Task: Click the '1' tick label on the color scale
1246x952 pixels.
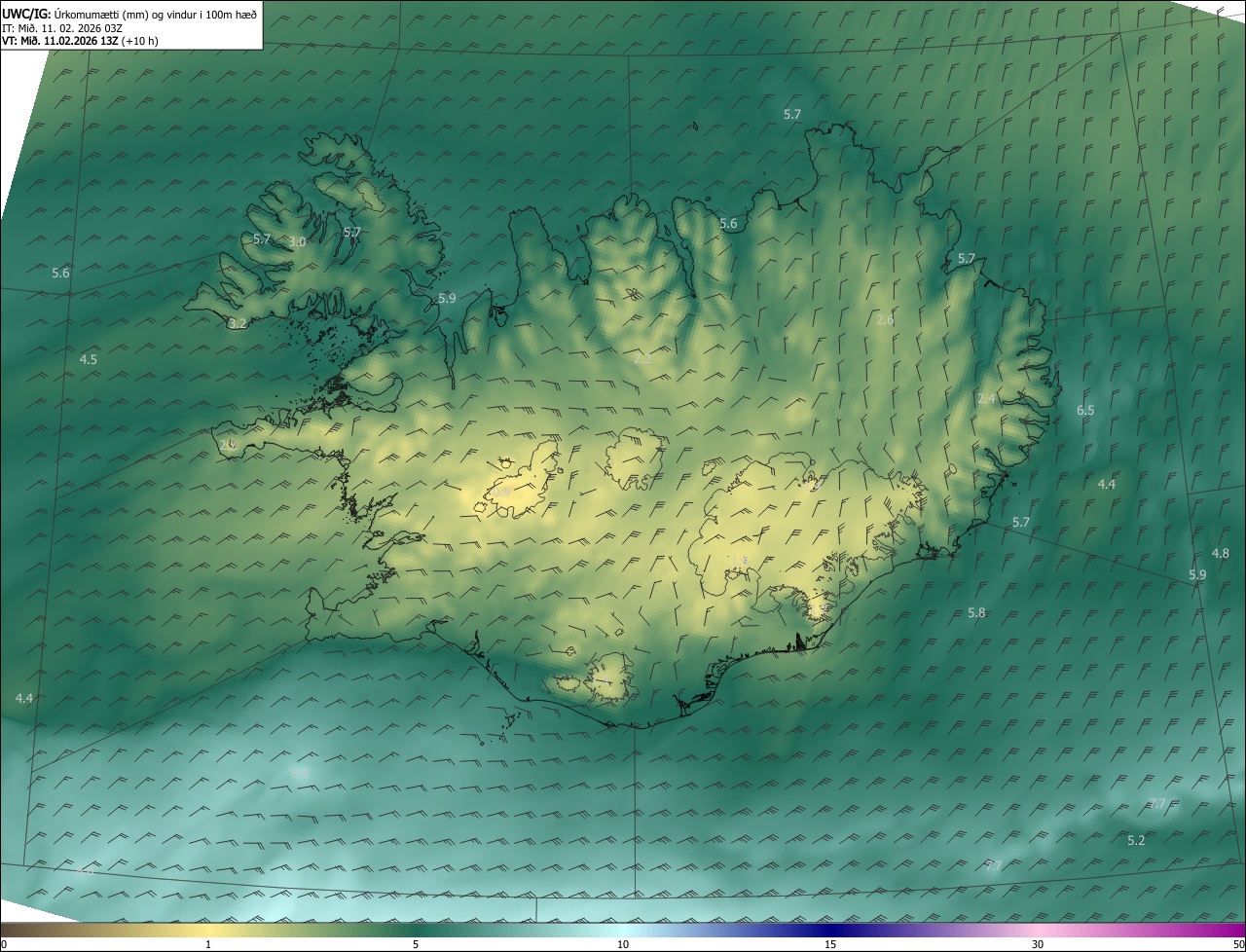Action: [208, 944]
